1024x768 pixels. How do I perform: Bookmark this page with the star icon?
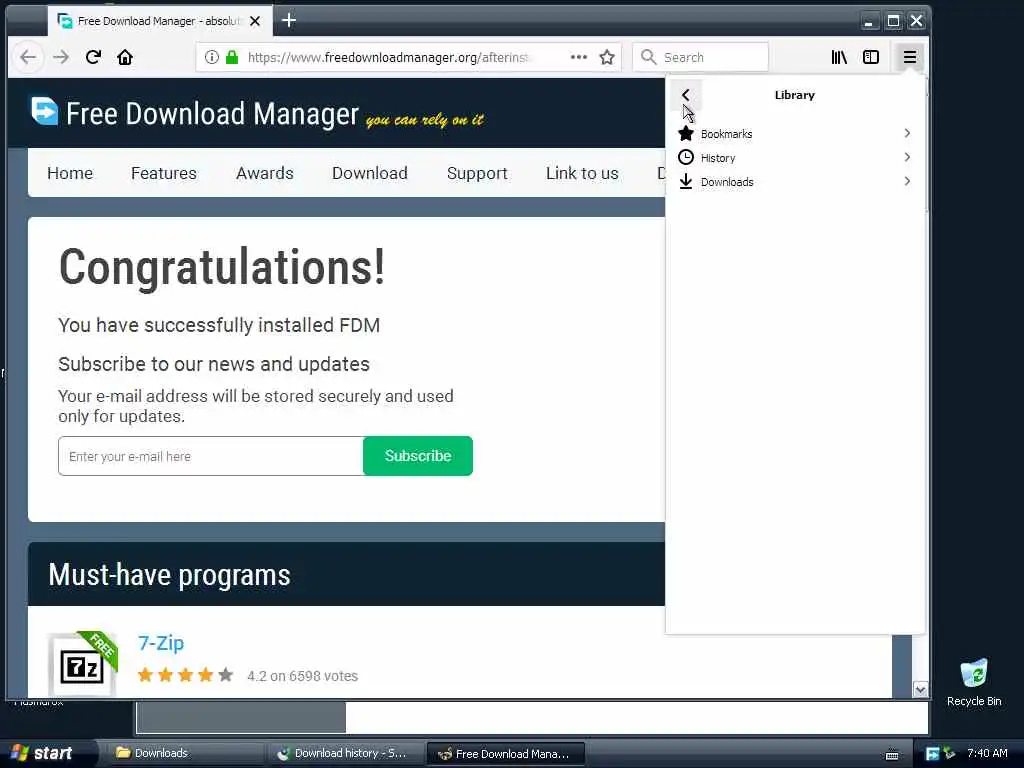pyautogui.click(x=607, y=57)
